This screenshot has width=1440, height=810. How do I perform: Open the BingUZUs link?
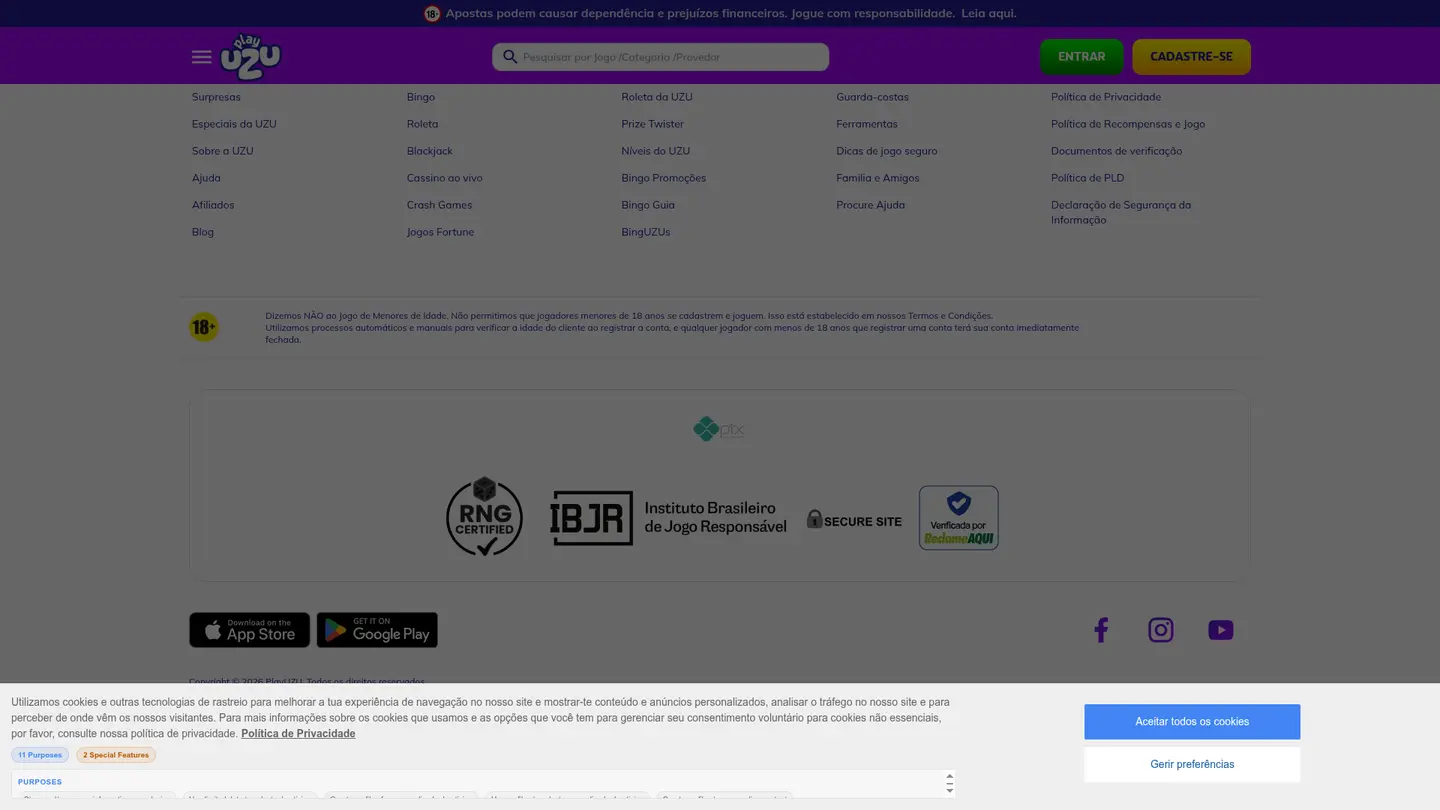[646, 232]
